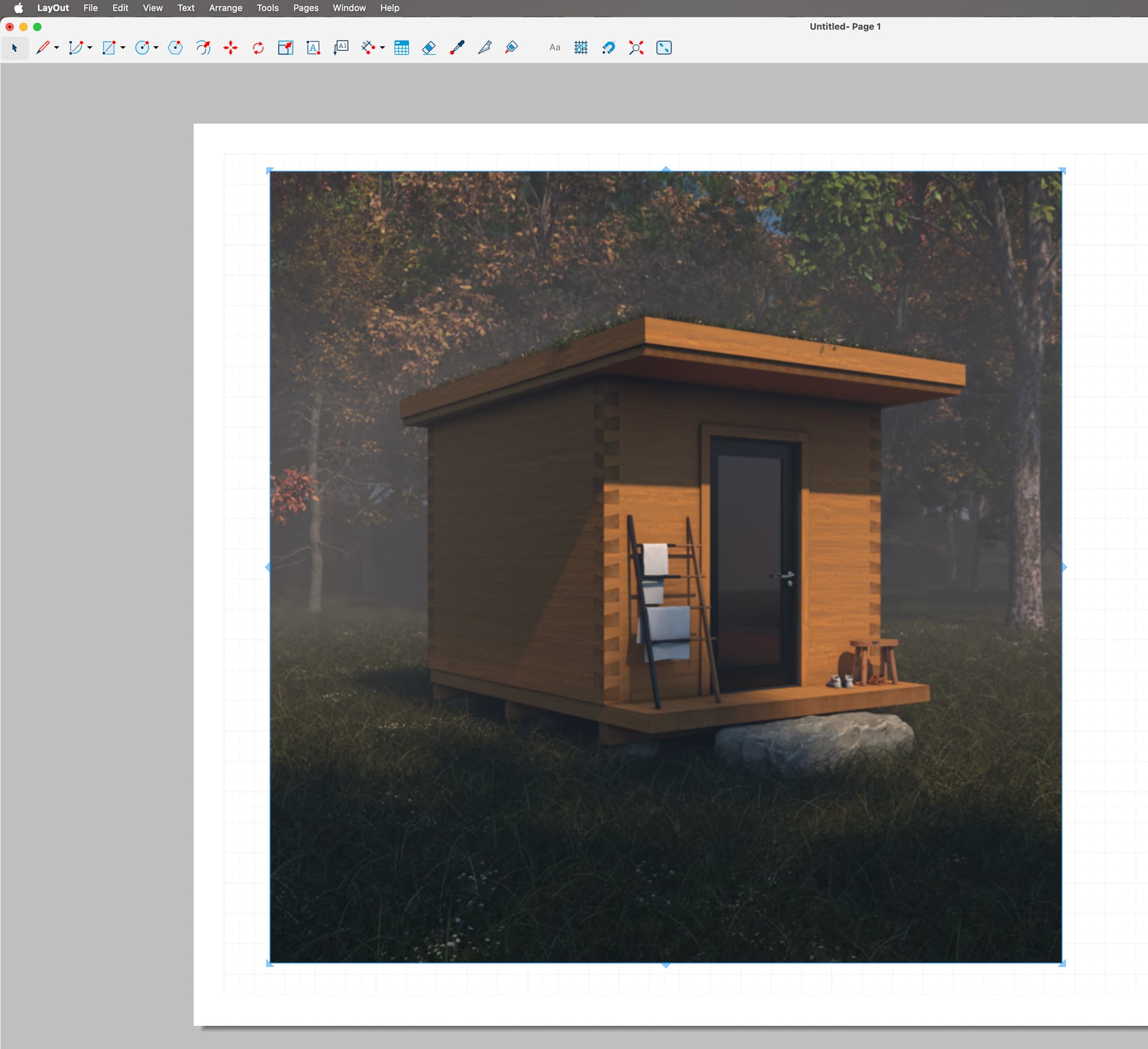The width and height of the screenshot is (1148, 1049).
Task: Open the Table tool
Action: [401, 47]
